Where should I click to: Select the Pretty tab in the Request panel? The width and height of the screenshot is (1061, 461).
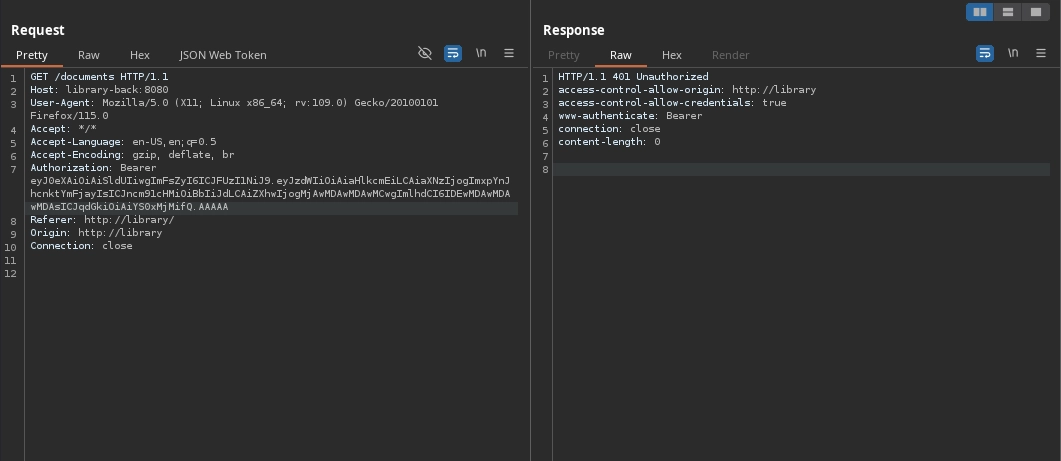pos(32,55)
